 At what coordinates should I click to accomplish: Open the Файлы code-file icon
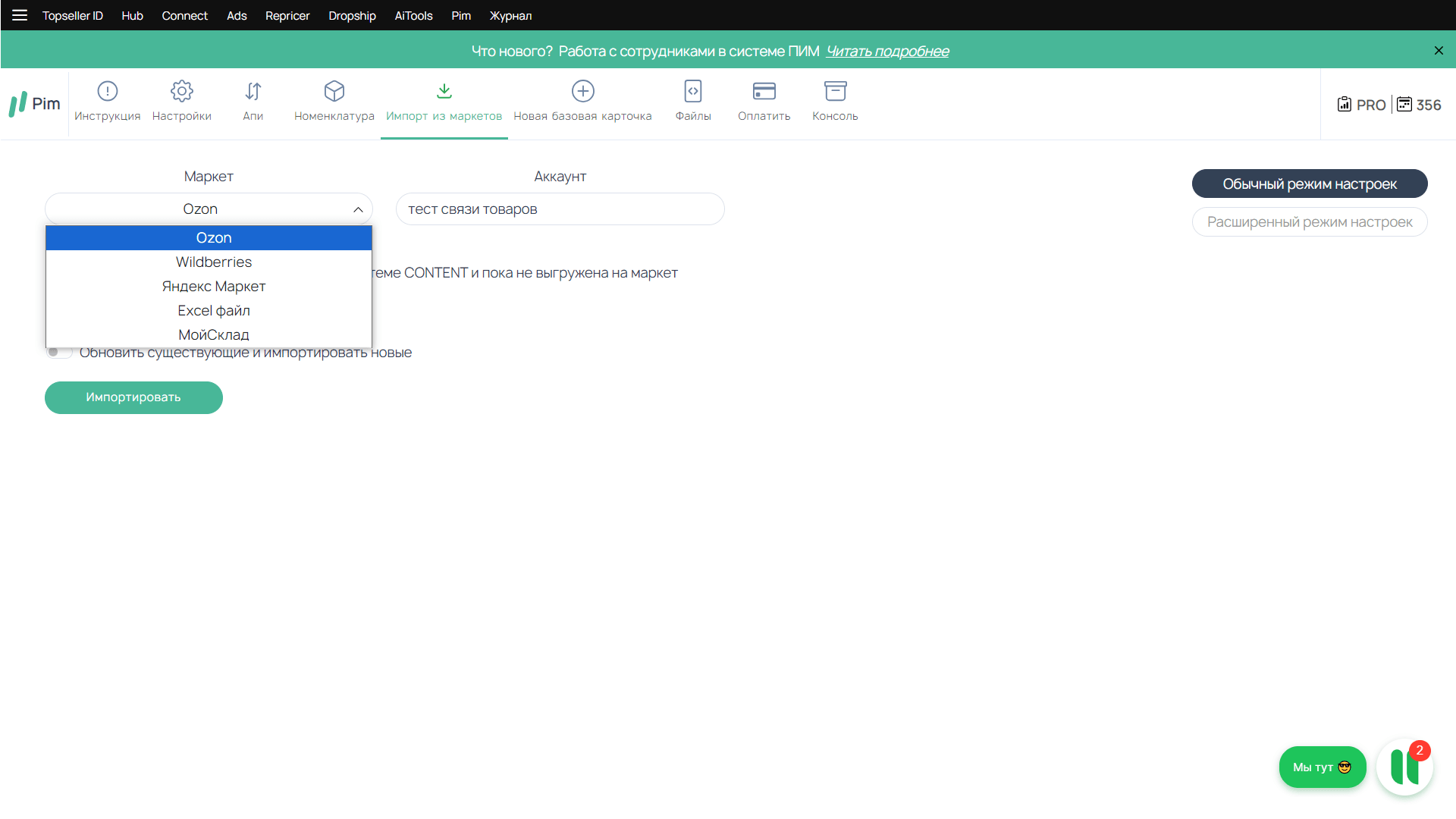tap(693, 91)
